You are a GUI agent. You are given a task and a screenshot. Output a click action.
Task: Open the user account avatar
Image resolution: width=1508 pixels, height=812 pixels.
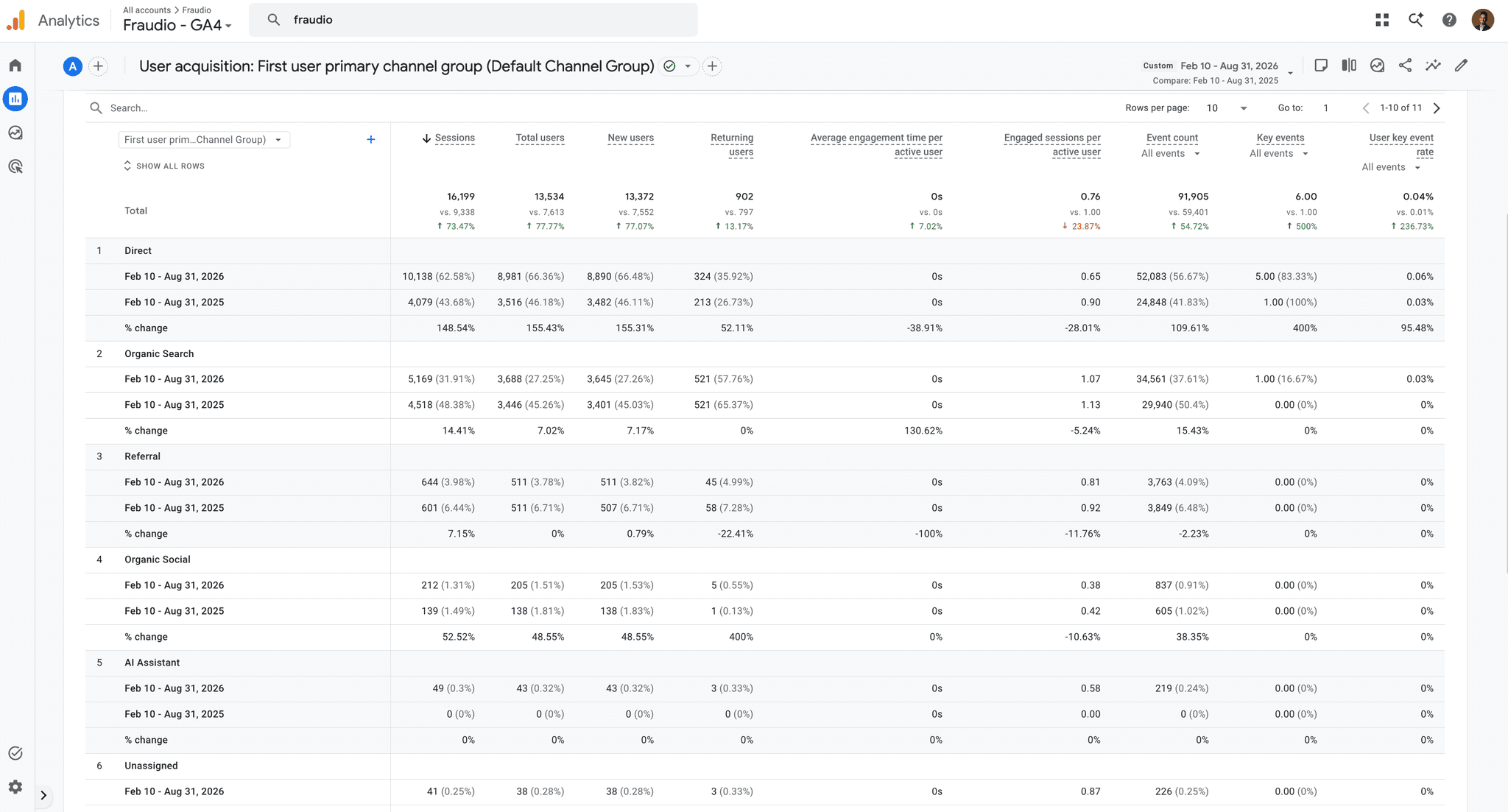1483,20
